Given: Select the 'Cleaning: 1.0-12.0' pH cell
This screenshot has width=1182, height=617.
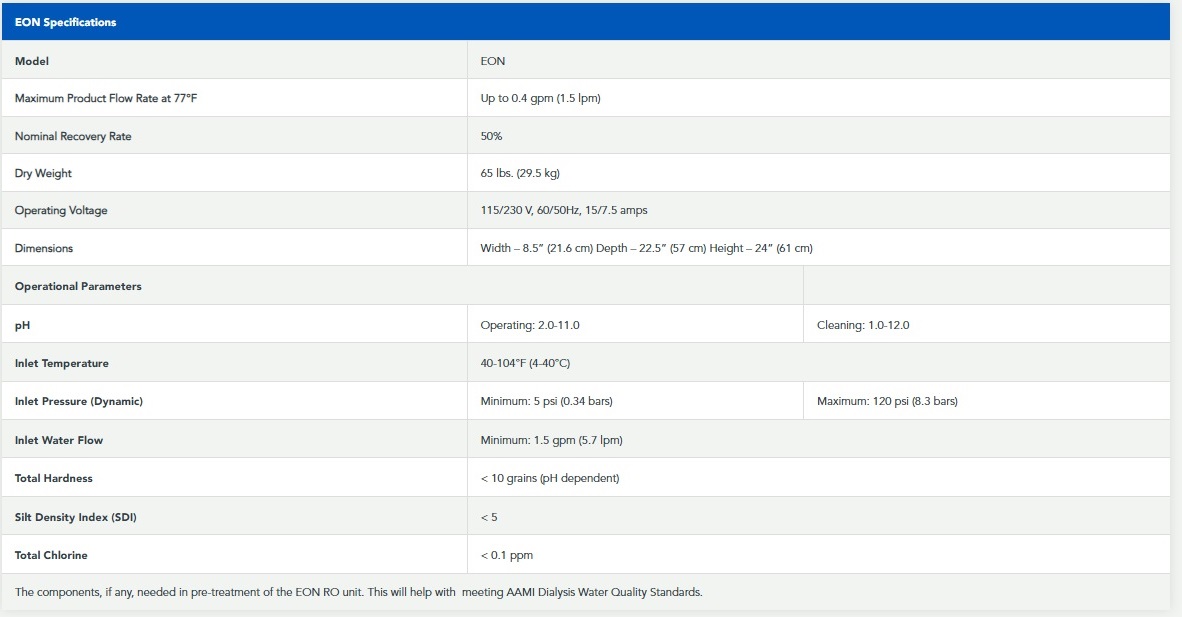Looking at the screenshot, I should pyautogui.click(x=863, y=325).
